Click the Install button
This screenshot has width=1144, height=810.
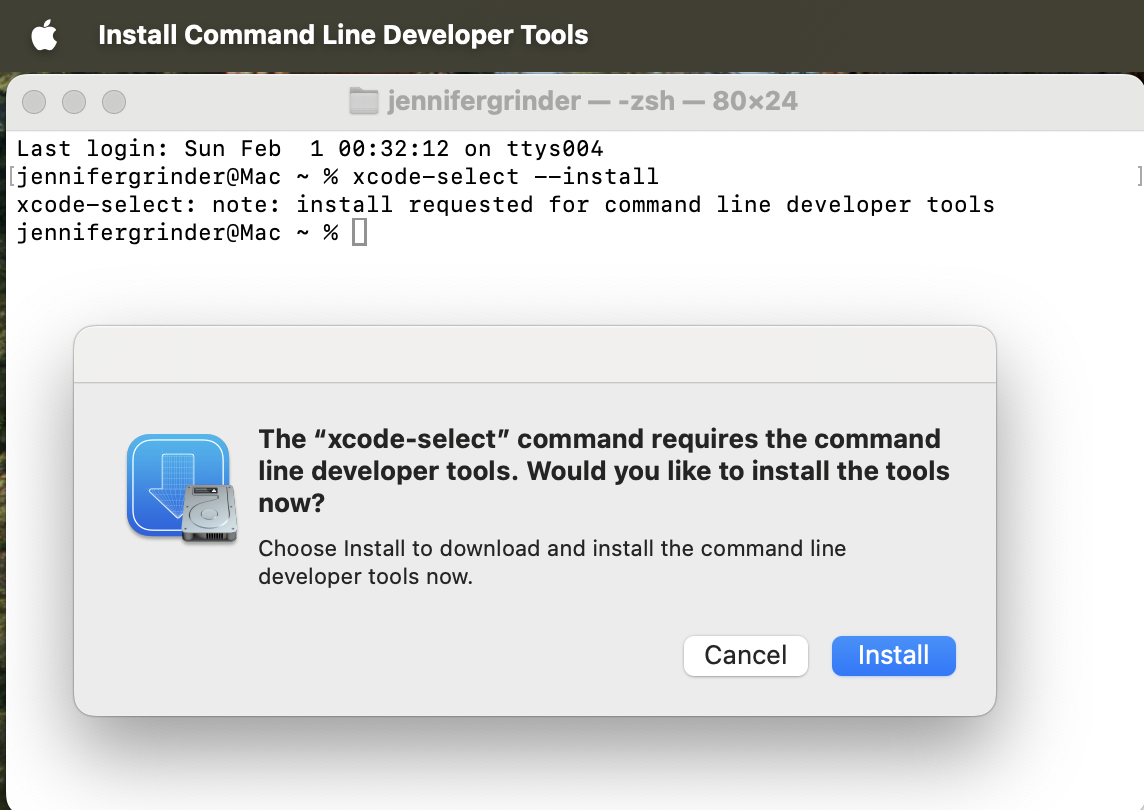pyautogui.click(x=893, y=655)
